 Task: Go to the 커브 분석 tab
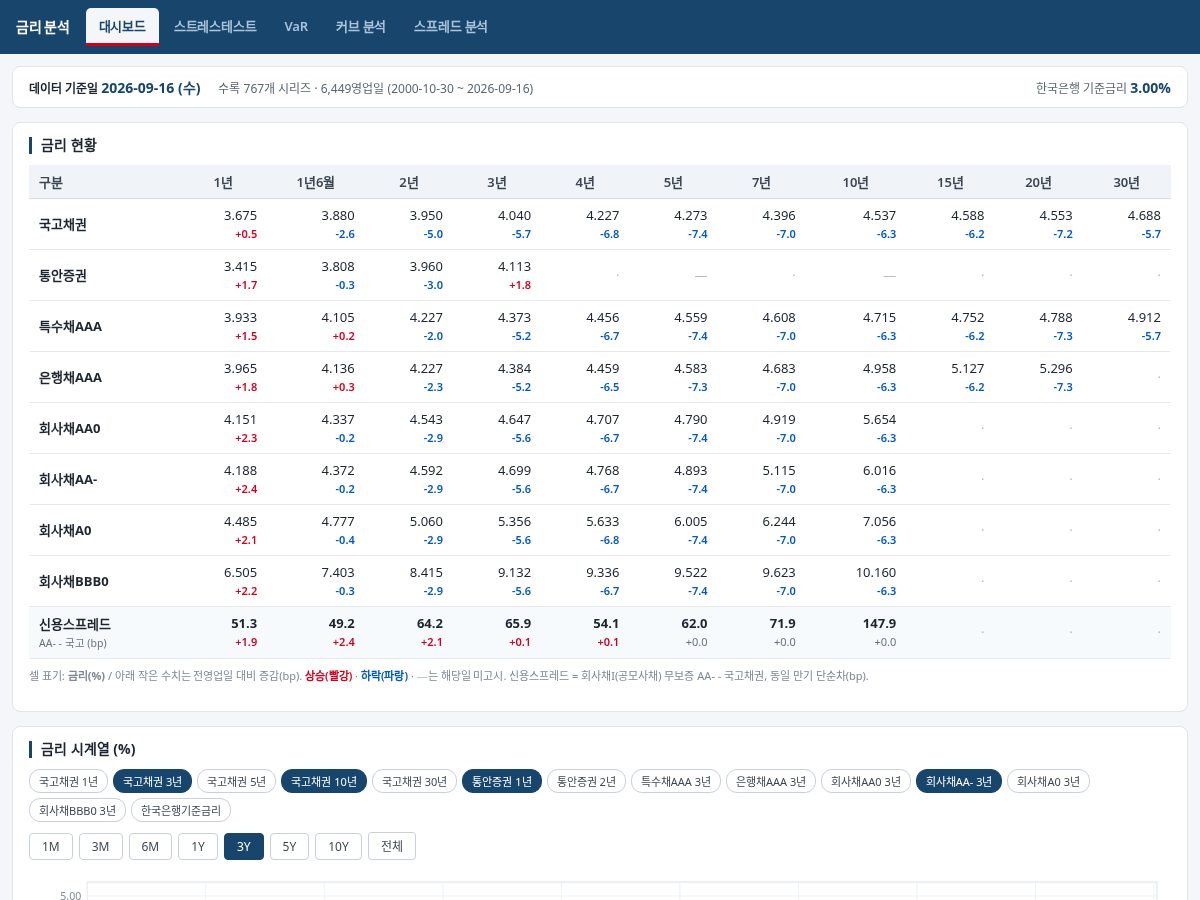361,26
